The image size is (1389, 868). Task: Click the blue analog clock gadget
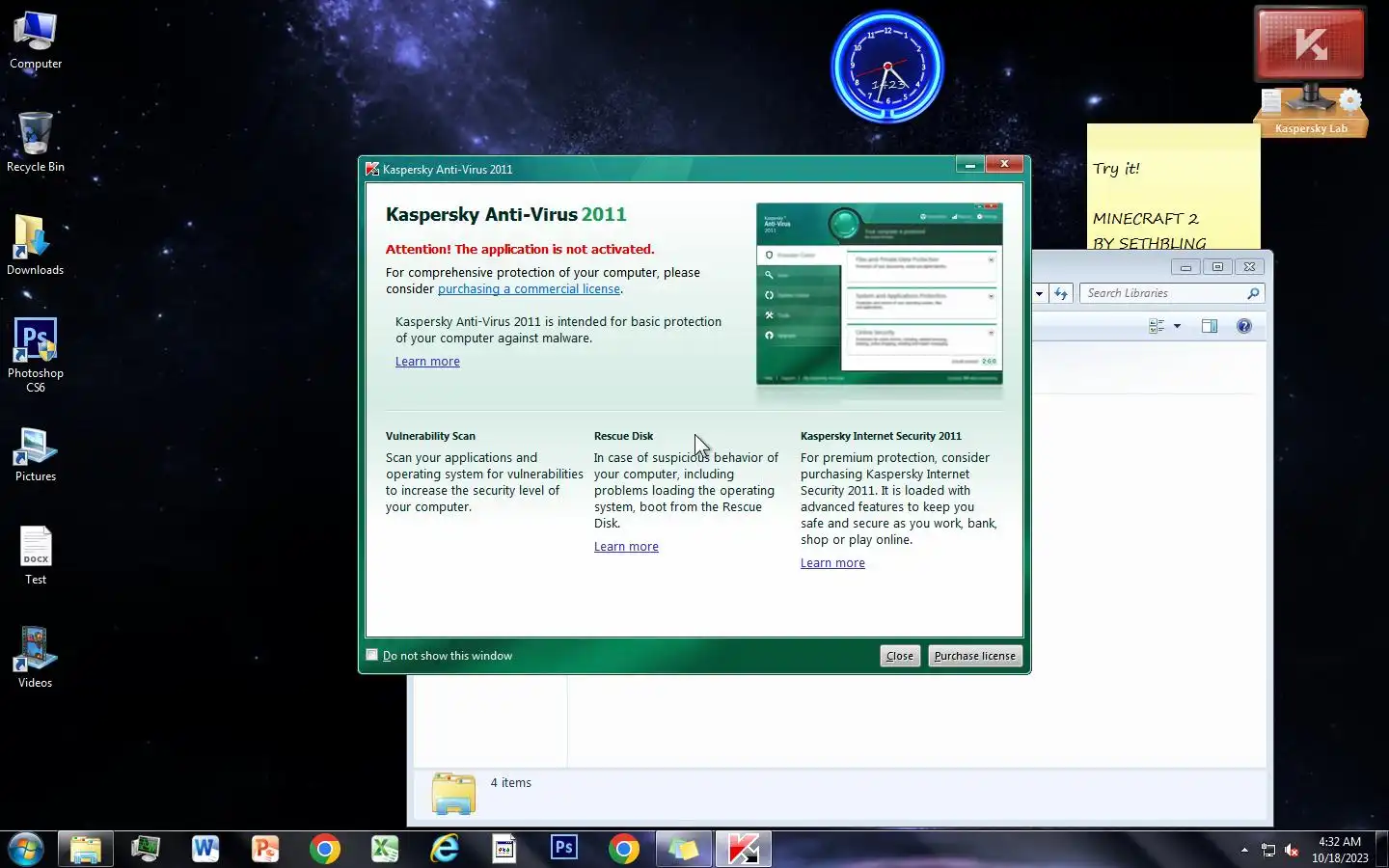point(887,67)
